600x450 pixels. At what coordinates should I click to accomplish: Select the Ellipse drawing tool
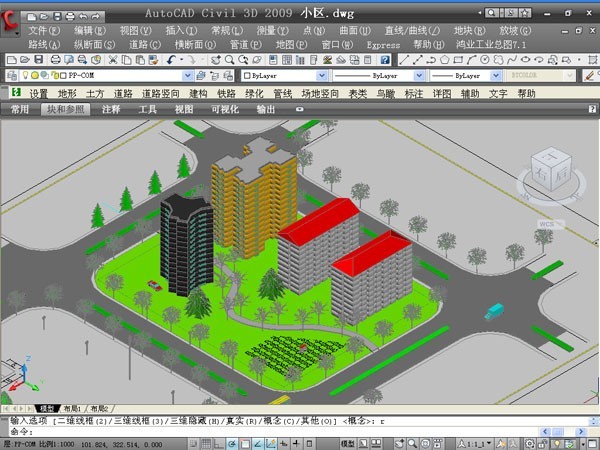point(525,60)
